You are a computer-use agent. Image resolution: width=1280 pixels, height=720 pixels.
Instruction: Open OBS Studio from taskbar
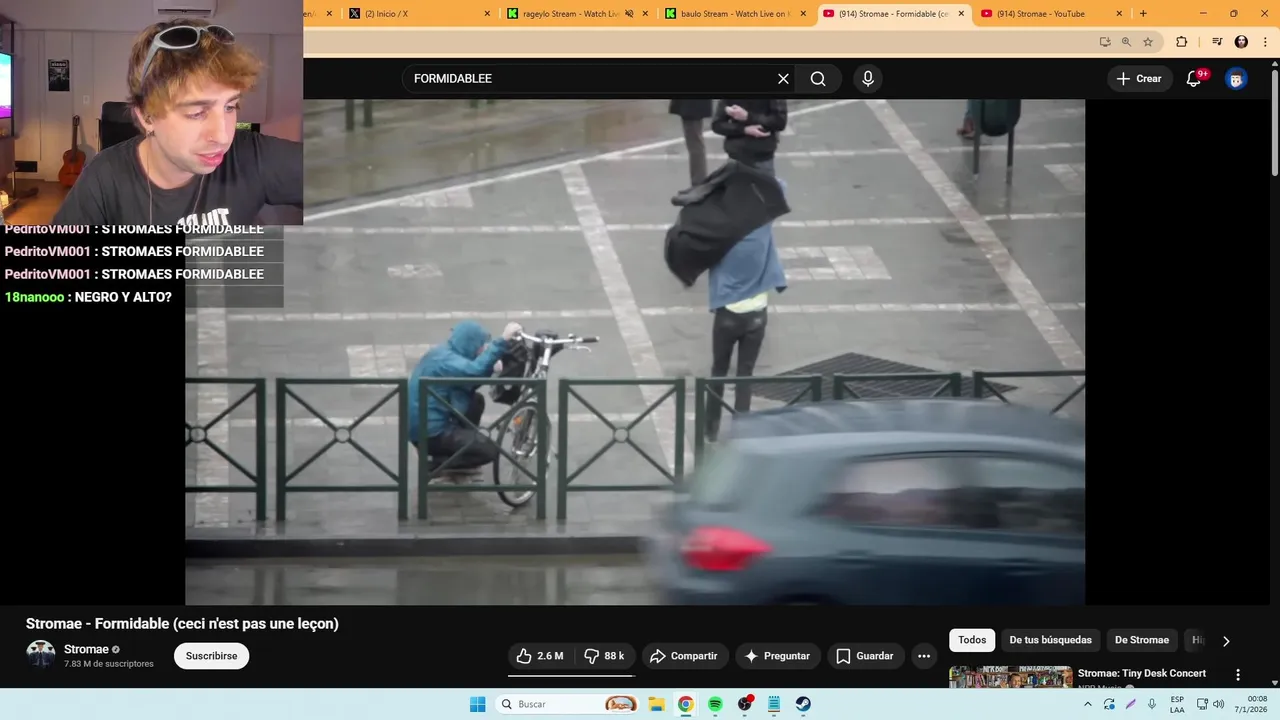(x=745, y=704)
